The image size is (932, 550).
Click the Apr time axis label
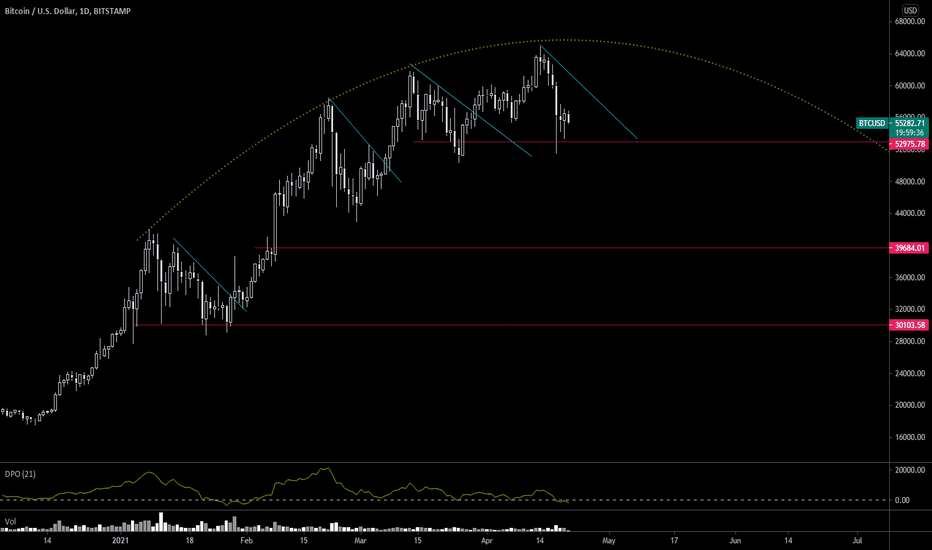pos(487,540)
